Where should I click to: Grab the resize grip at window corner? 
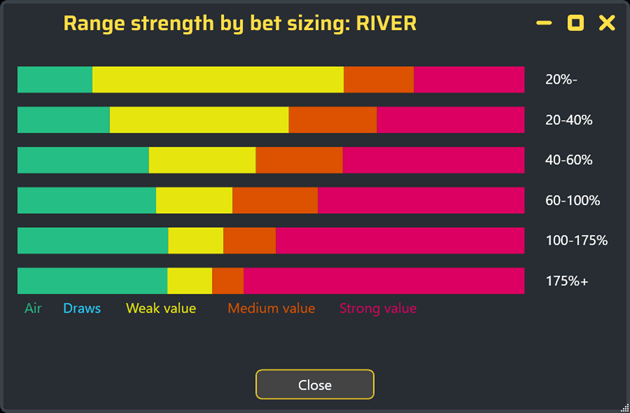(x=625, y=408)
